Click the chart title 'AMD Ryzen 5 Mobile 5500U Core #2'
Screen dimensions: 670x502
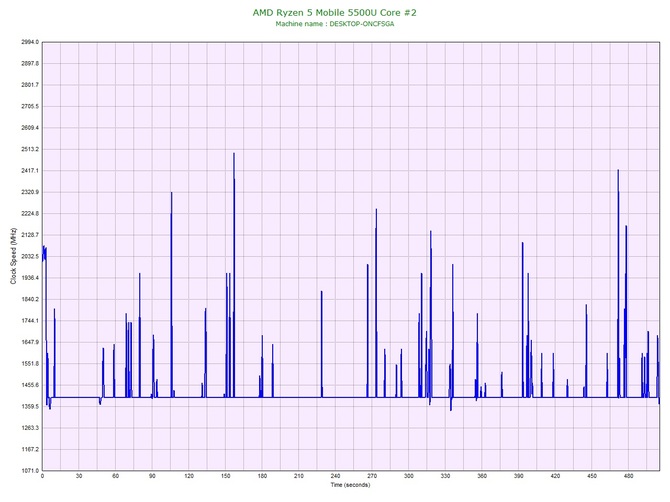tap(334, 12)
